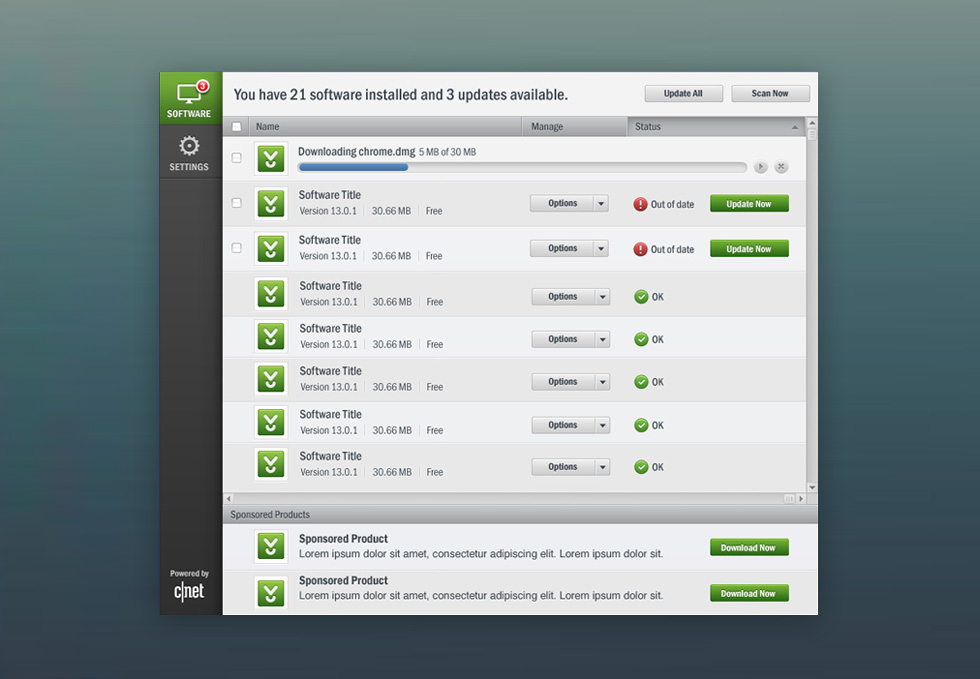Screen dimensions: 980x679
Task: Toggle the select-all checkbox in the header
Action: click(237, 127)
